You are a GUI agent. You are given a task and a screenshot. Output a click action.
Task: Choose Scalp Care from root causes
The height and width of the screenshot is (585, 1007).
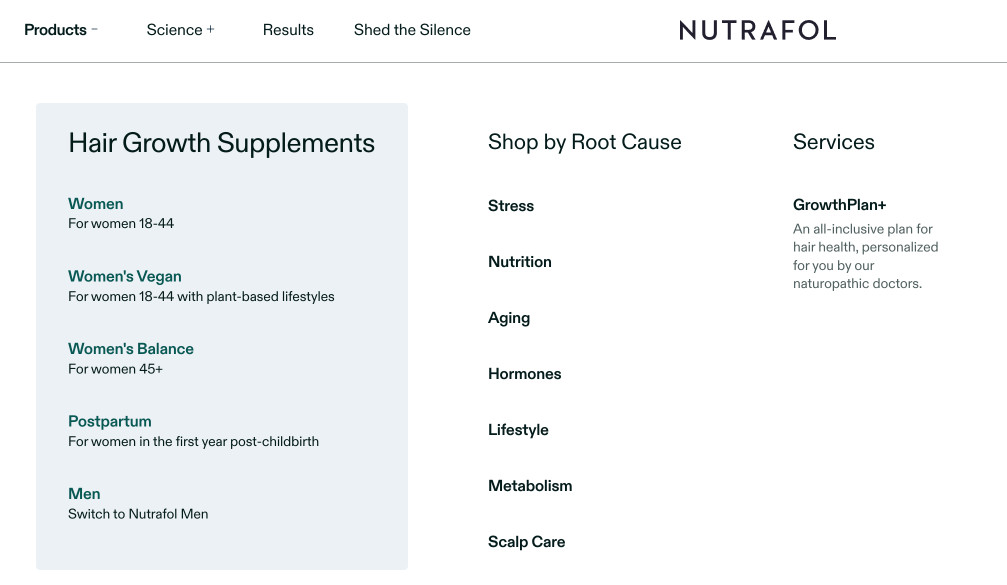tap(526, 542)
